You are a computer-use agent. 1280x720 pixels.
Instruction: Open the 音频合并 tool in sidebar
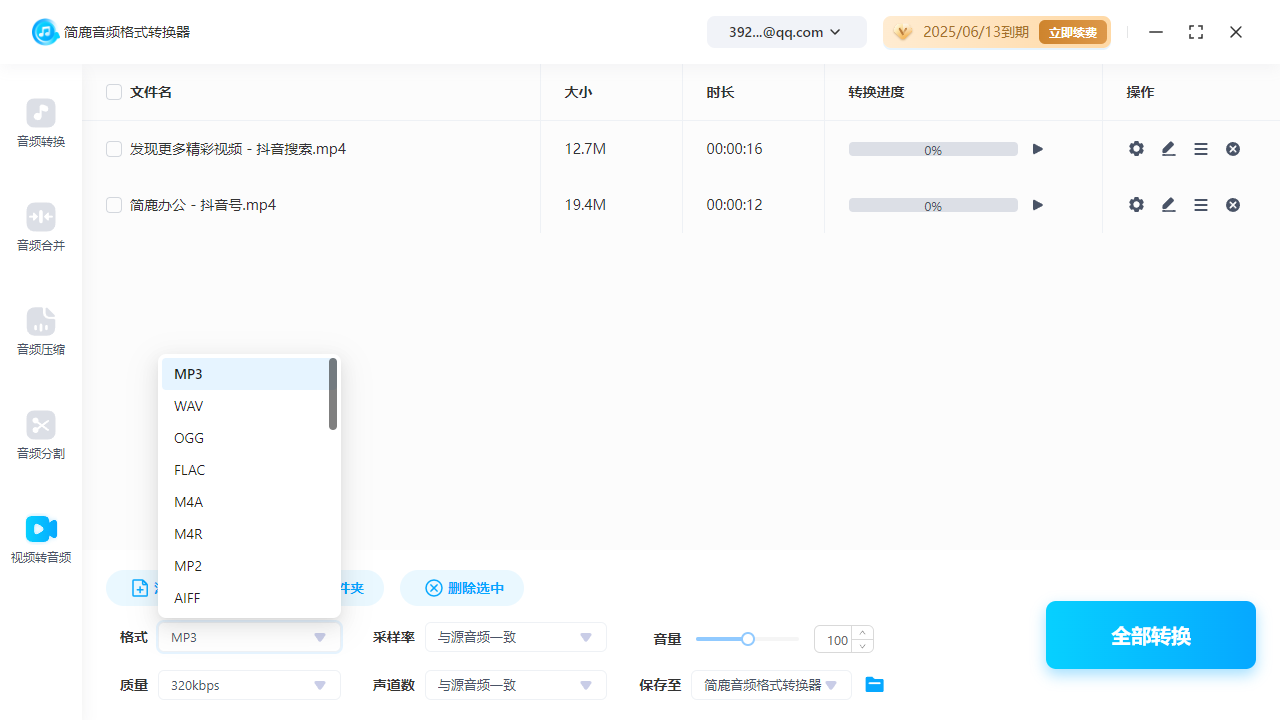click(40, 228)
